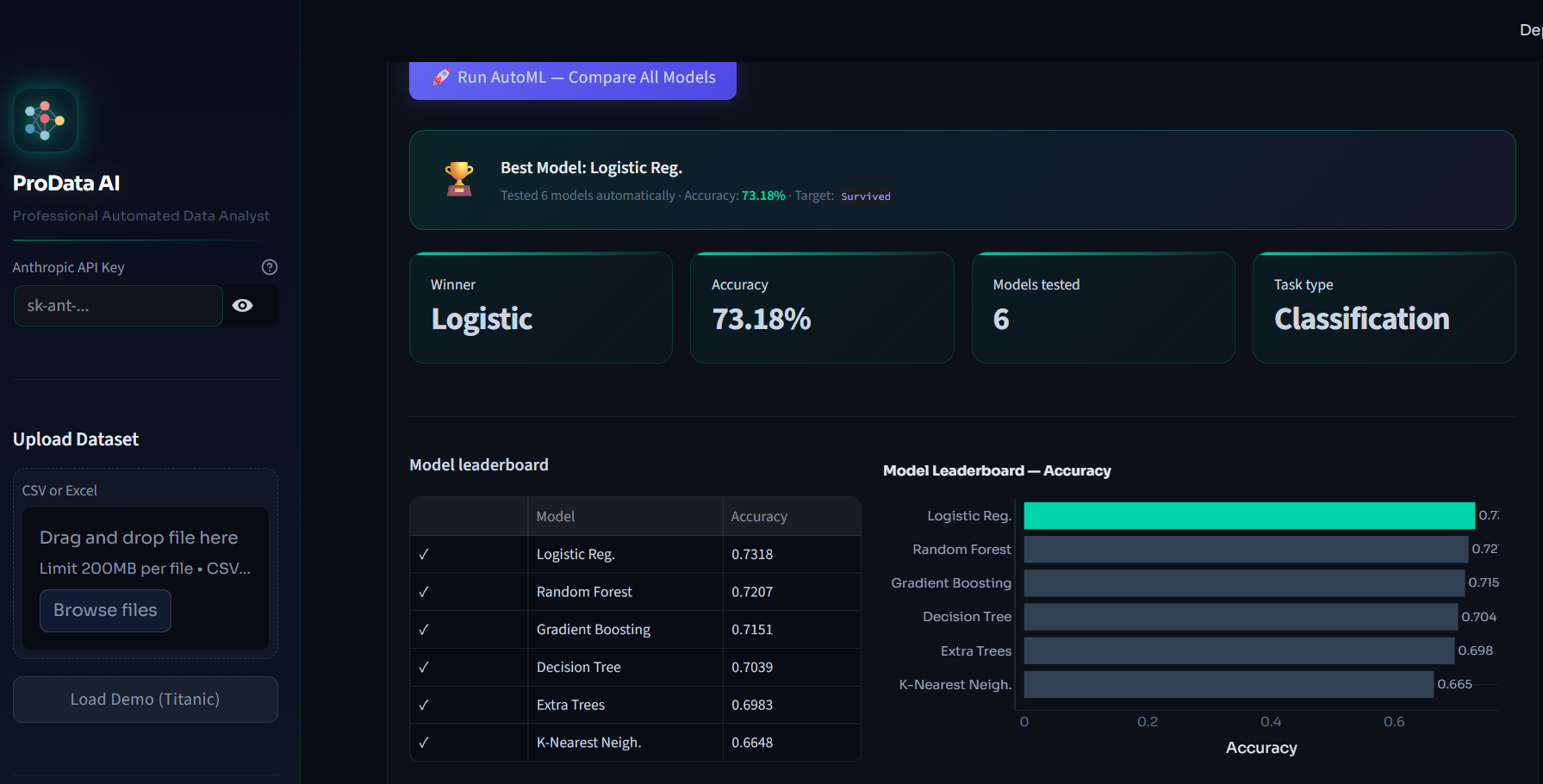Click the Classification task type card
This screenshot has width=1543, height=784.
[x=1383, y=308]
